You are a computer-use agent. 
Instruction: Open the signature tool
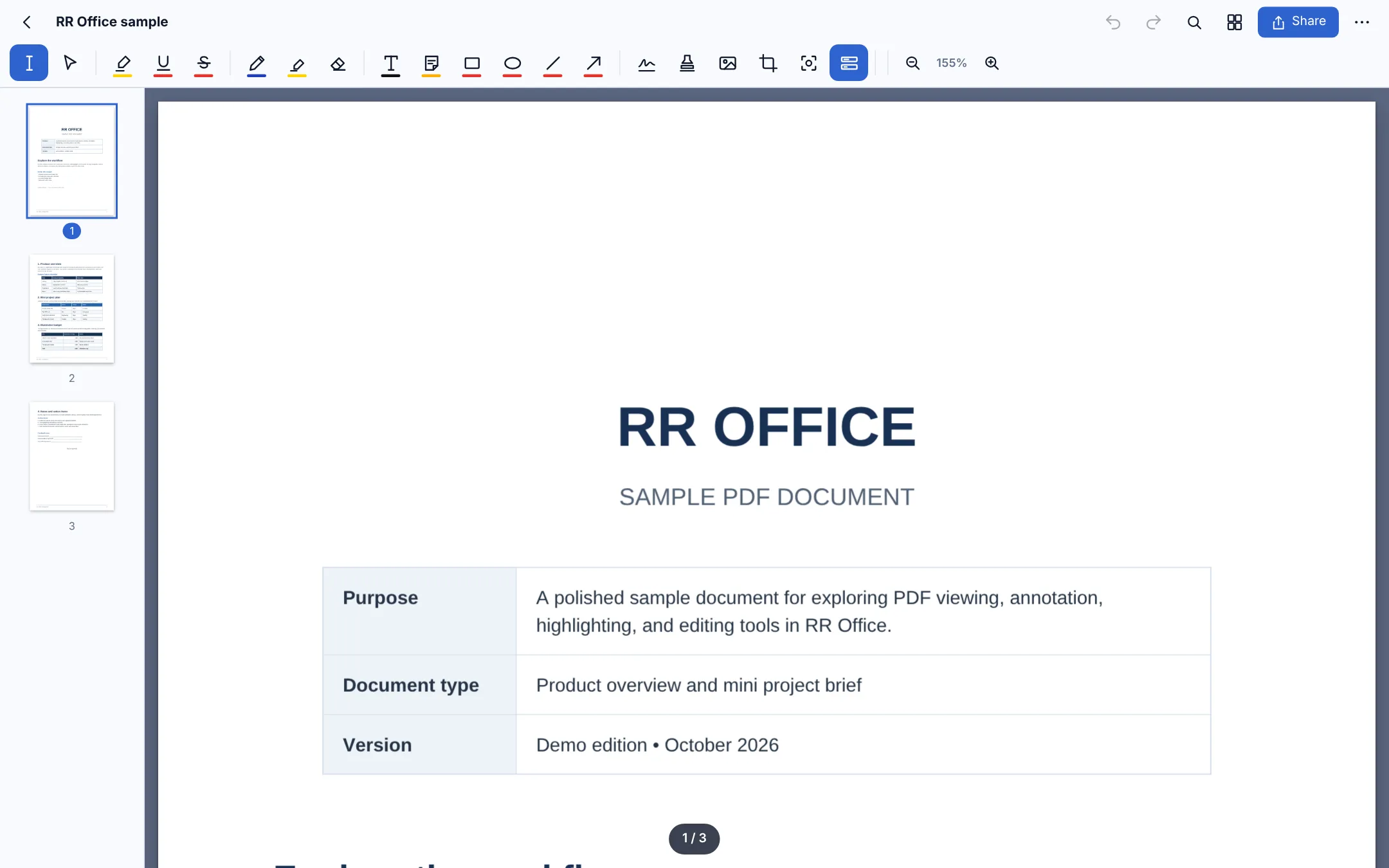(646, 63)
